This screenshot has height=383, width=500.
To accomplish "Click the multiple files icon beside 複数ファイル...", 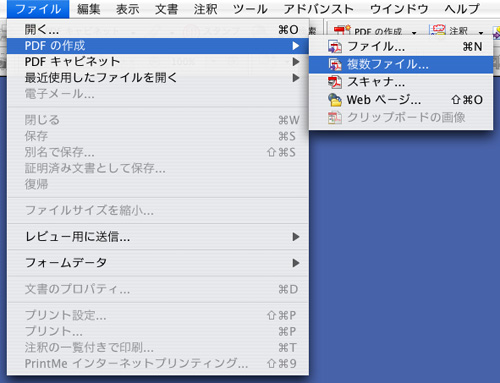I will (x=335, y=64).
